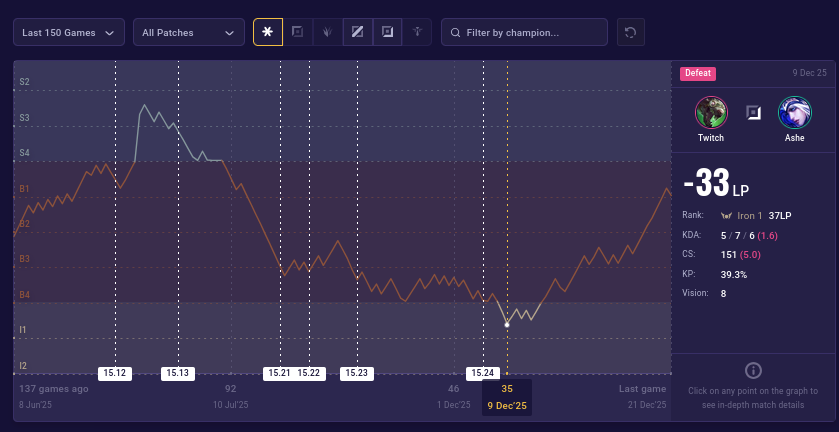
Task: Click the Iron rank emblem icon
Action: [x=726, y=216]
